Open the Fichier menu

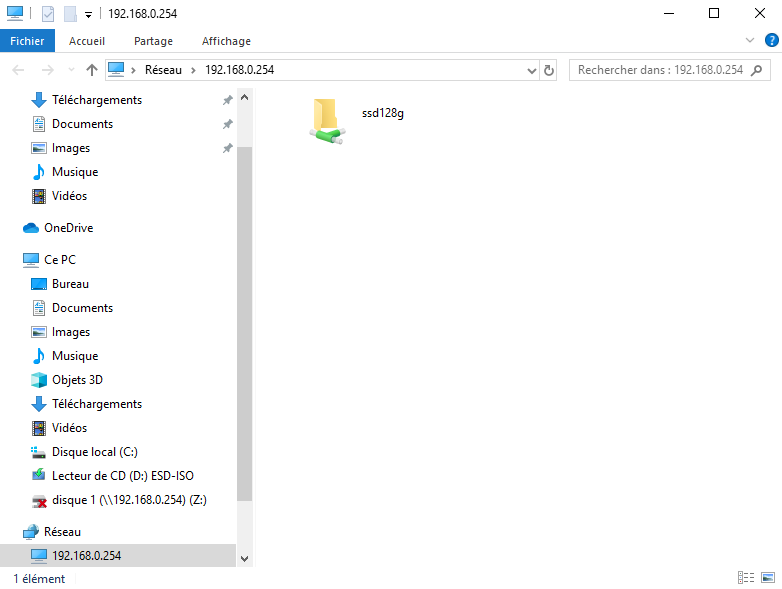coord(27,41)
